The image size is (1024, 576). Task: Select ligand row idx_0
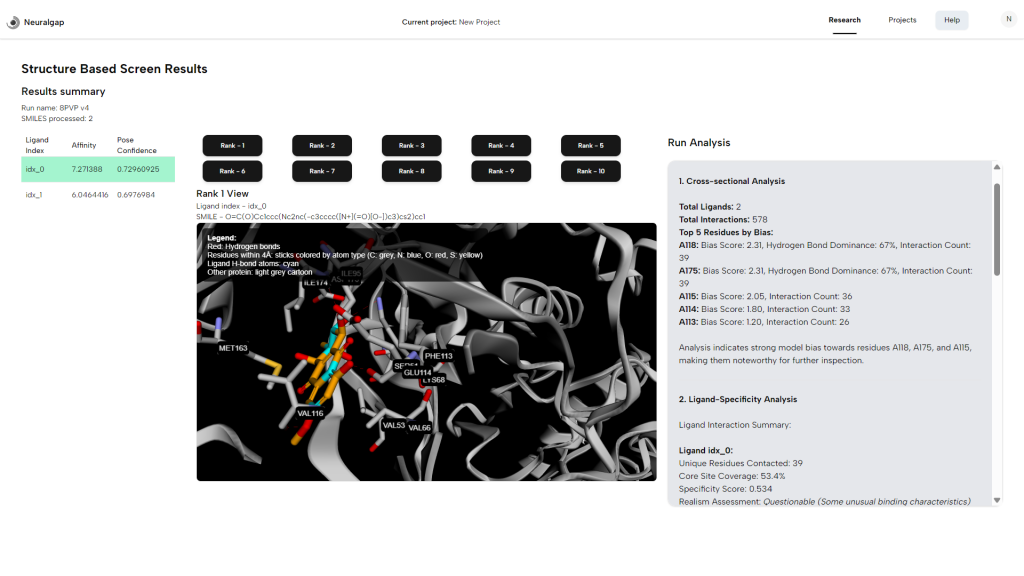tap(98, 169)
